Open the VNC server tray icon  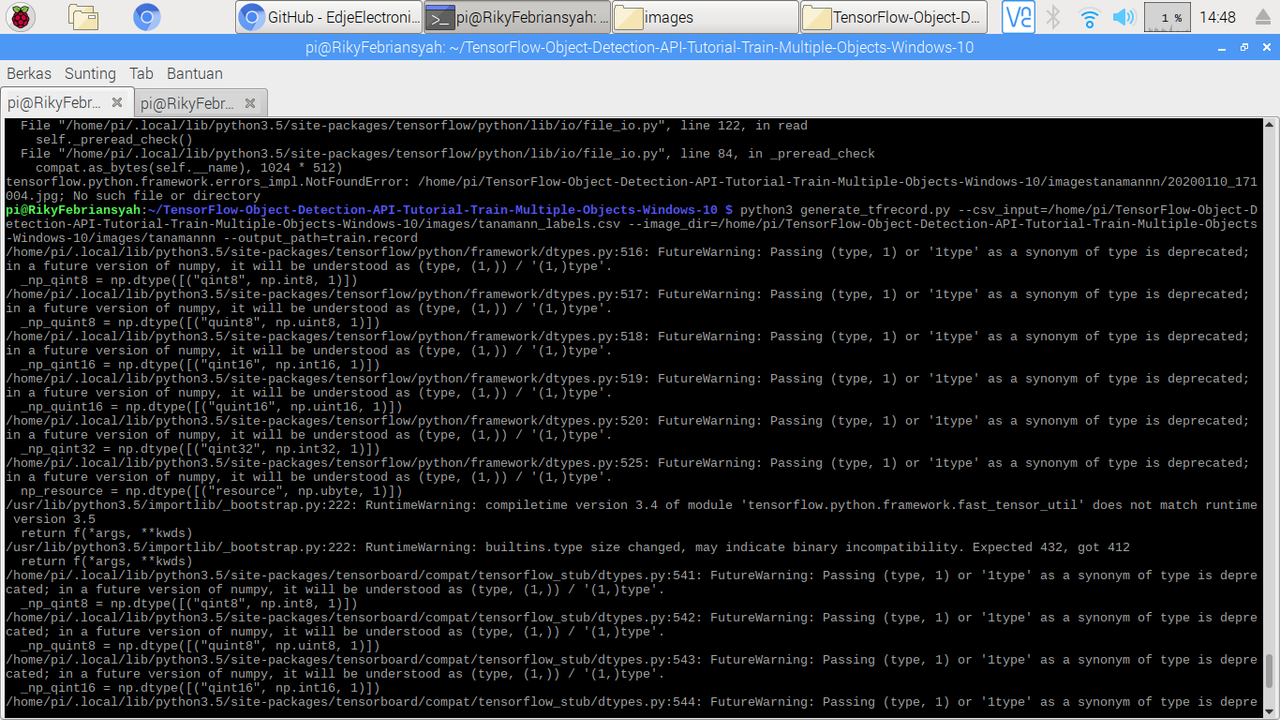click(x=1018, y=17)
